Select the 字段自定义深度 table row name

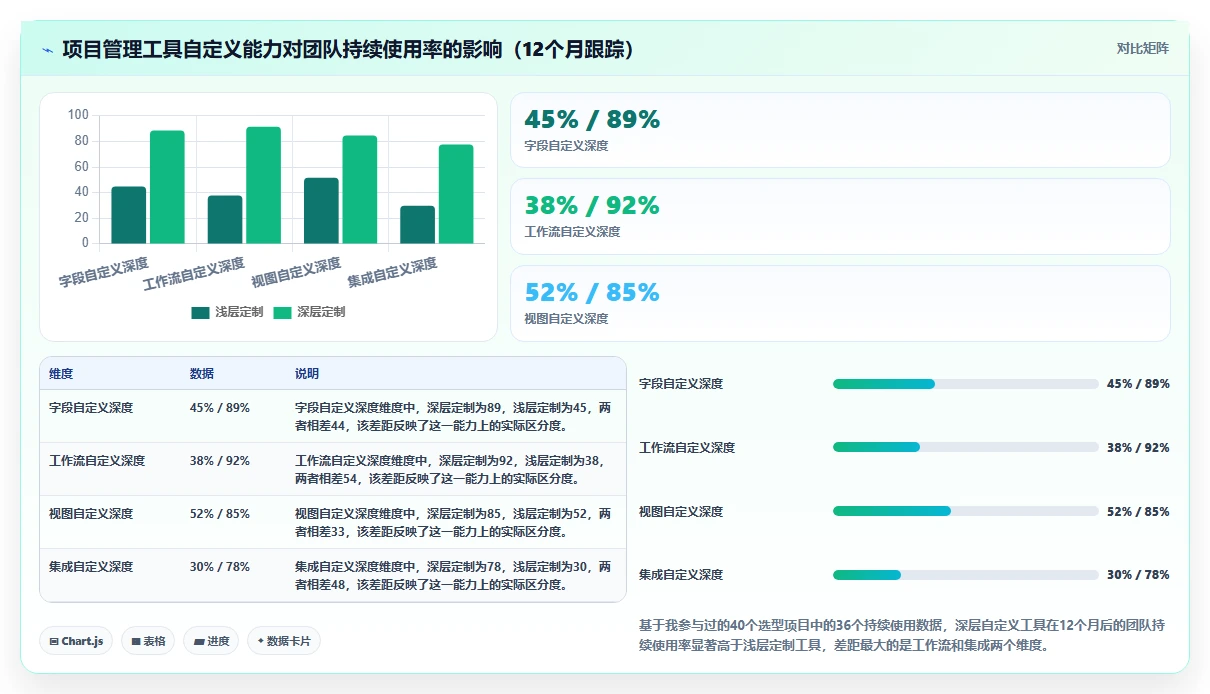tap(91, 408)
